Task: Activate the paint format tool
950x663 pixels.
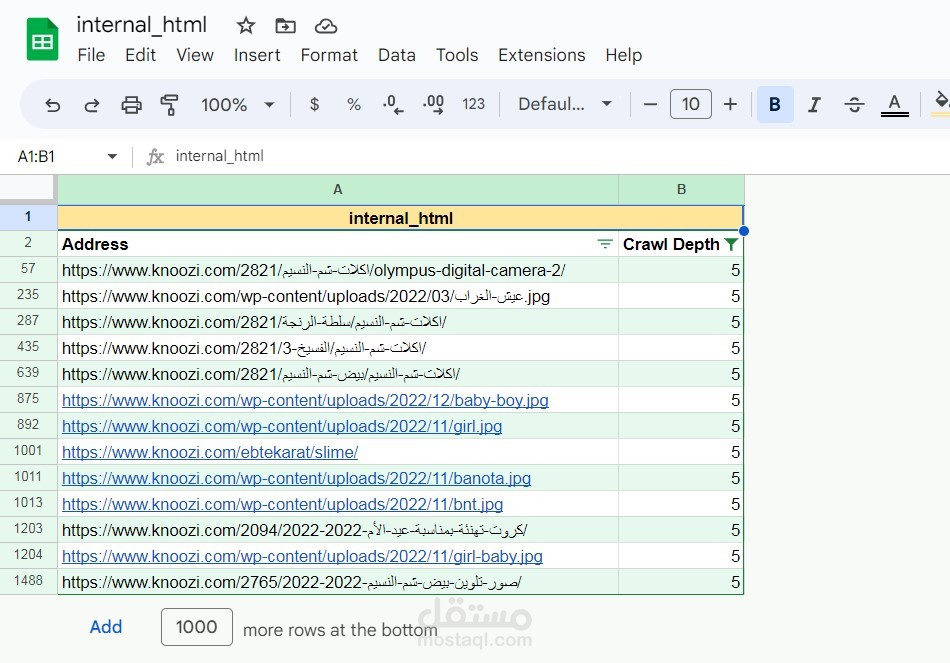Action: (169, 105)
